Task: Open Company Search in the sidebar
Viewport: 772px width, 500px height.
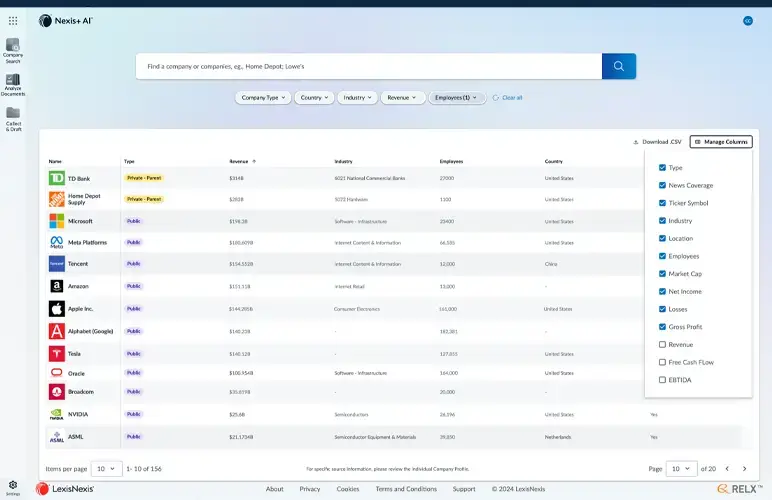Action: click(13, 49)
